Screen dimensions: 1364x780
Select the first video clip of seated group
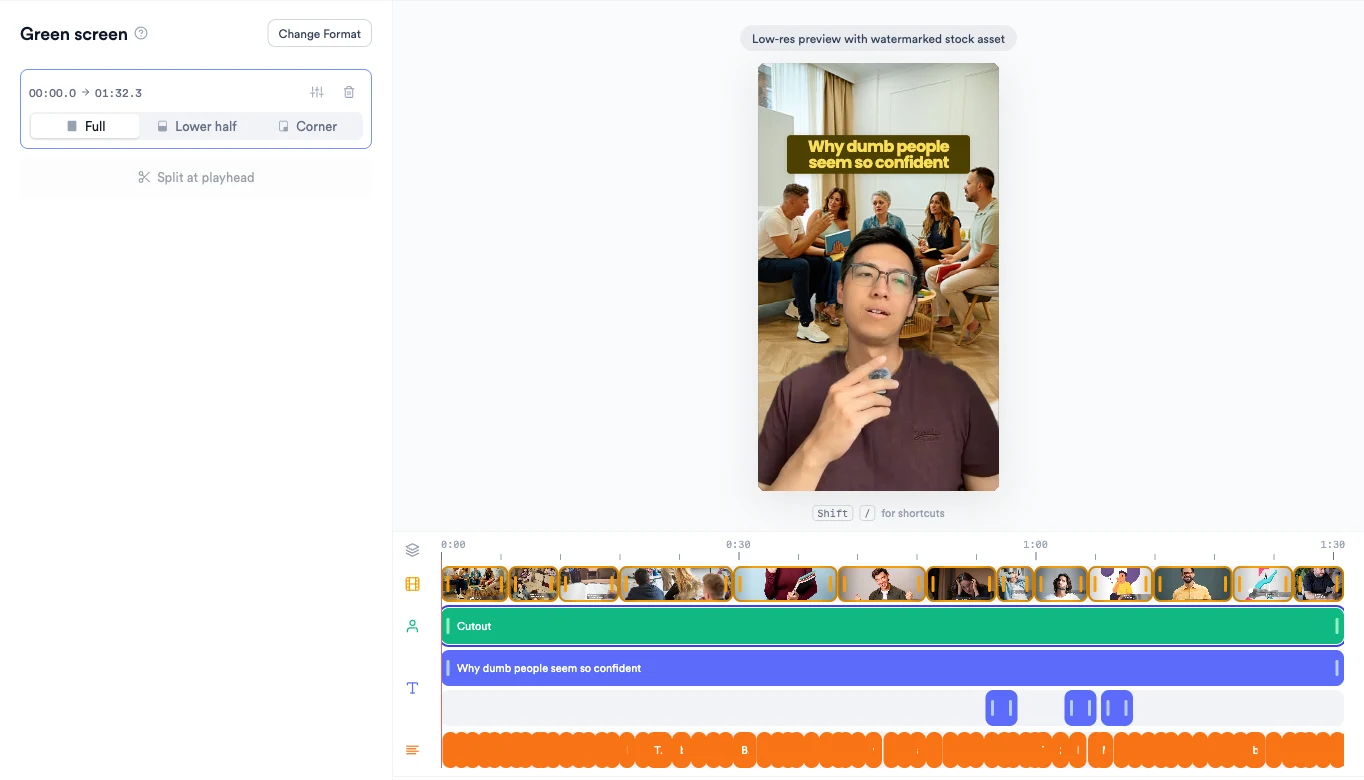click(x=475, y=584)
